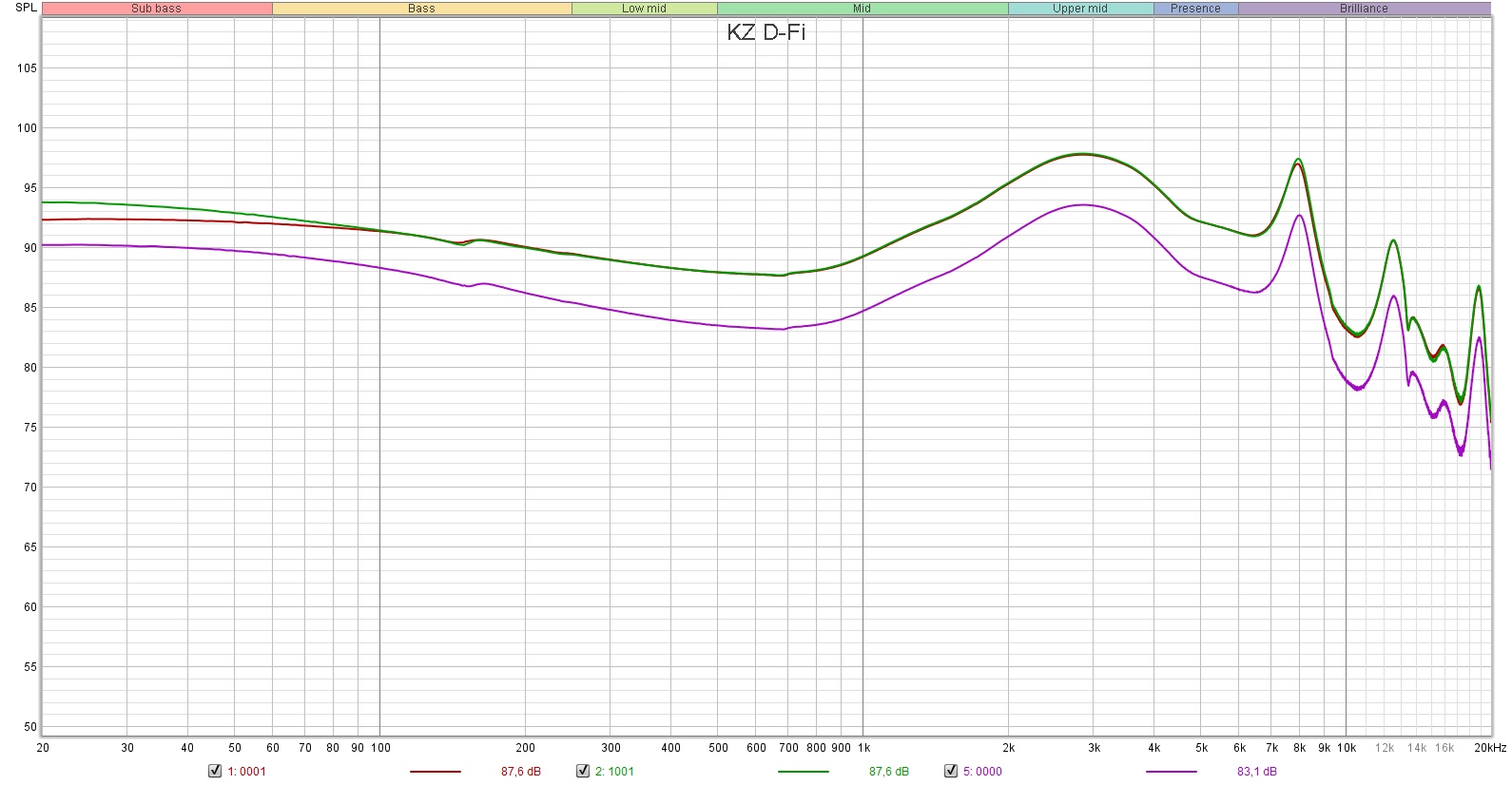Select the Bass band label
The height and width of the screenshot is (785, 1512).
[x=421, y=9]
